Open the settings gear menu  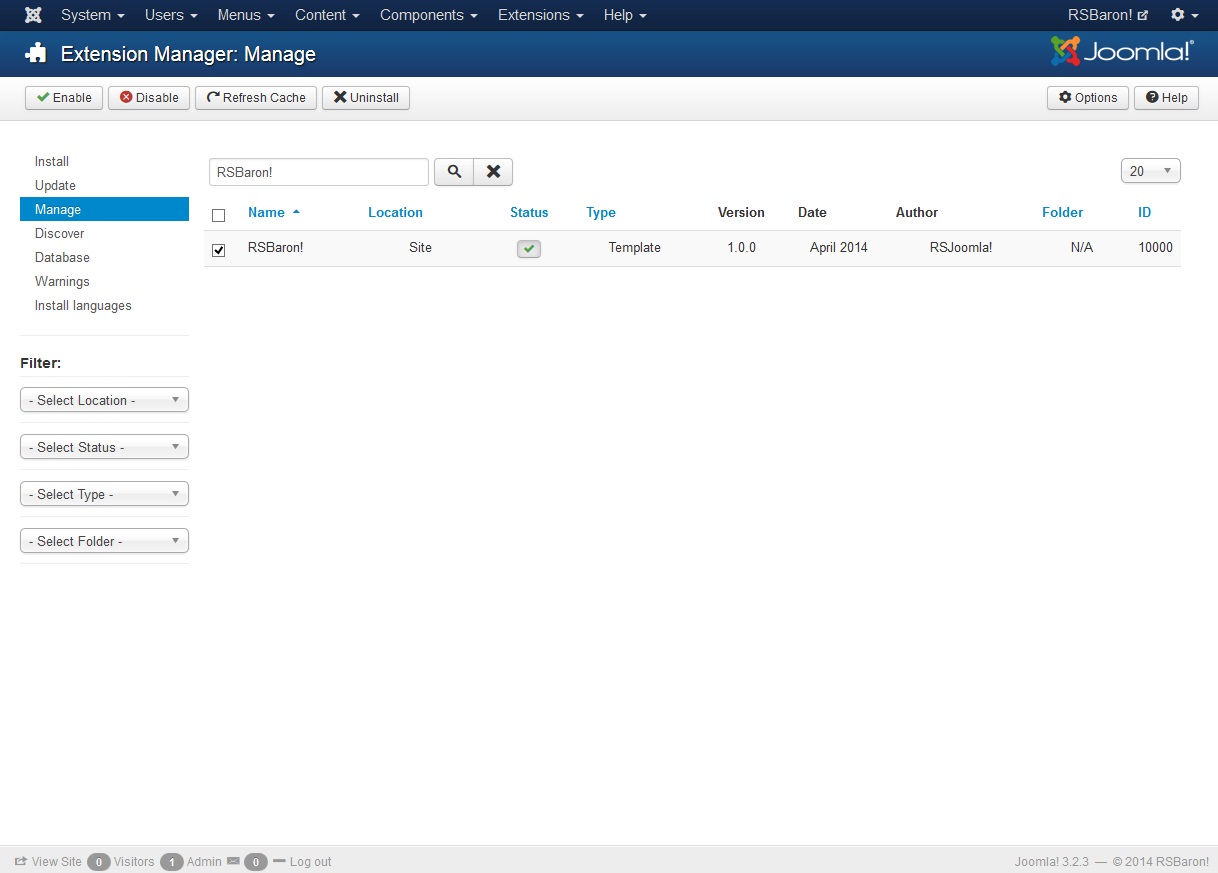(x=1184, y=15)
